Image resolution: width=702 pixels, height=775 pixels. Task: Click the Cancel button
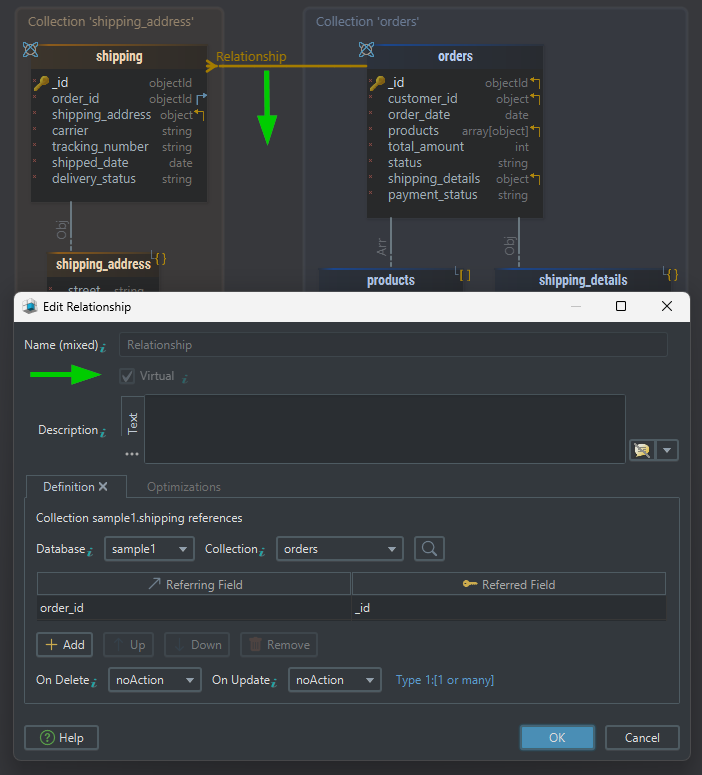642,737
